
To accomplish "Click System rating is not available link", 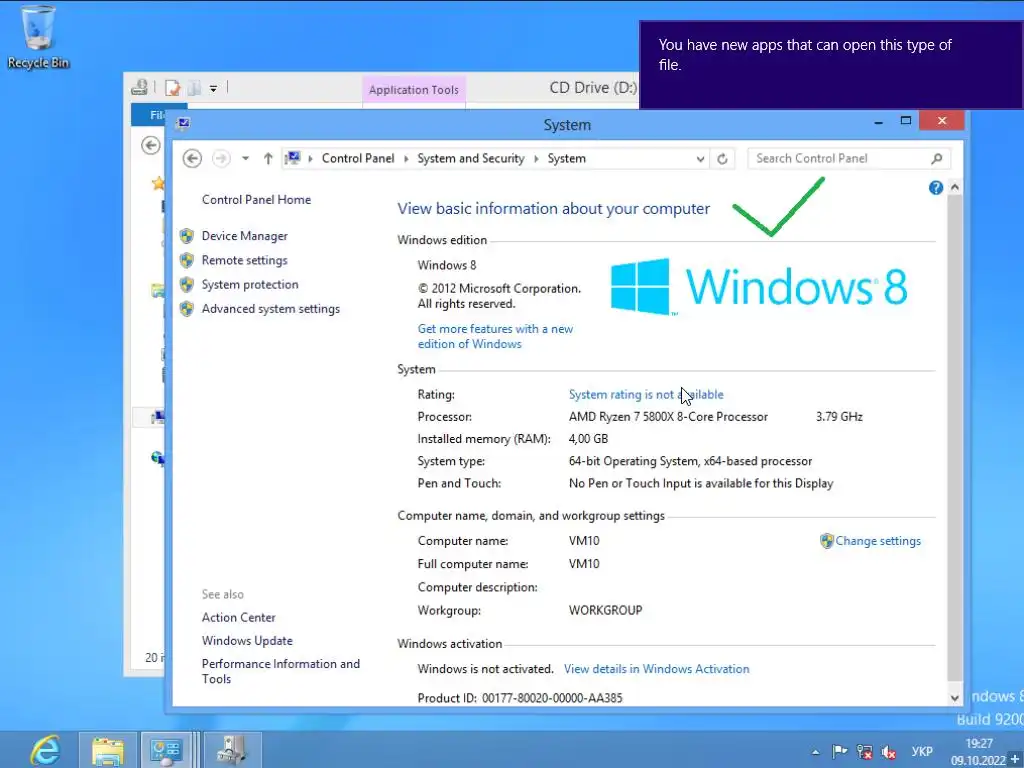I will pos(646,394).
